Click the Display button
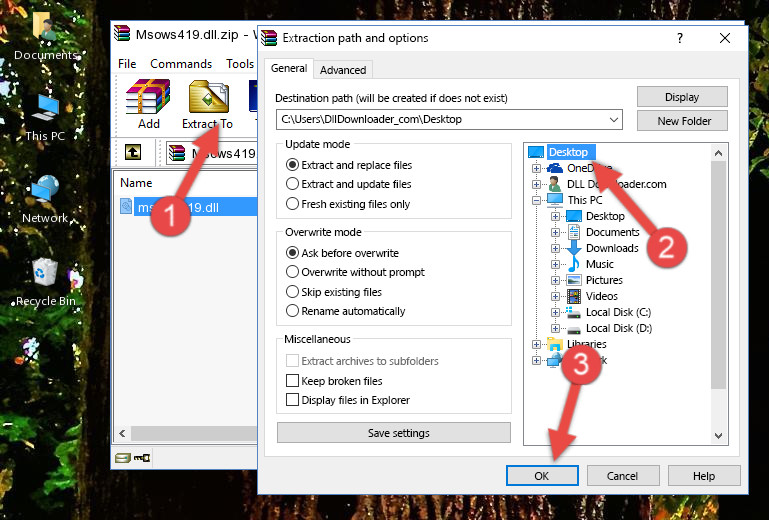This screenshot has width=769, height=520. point(682,97)
